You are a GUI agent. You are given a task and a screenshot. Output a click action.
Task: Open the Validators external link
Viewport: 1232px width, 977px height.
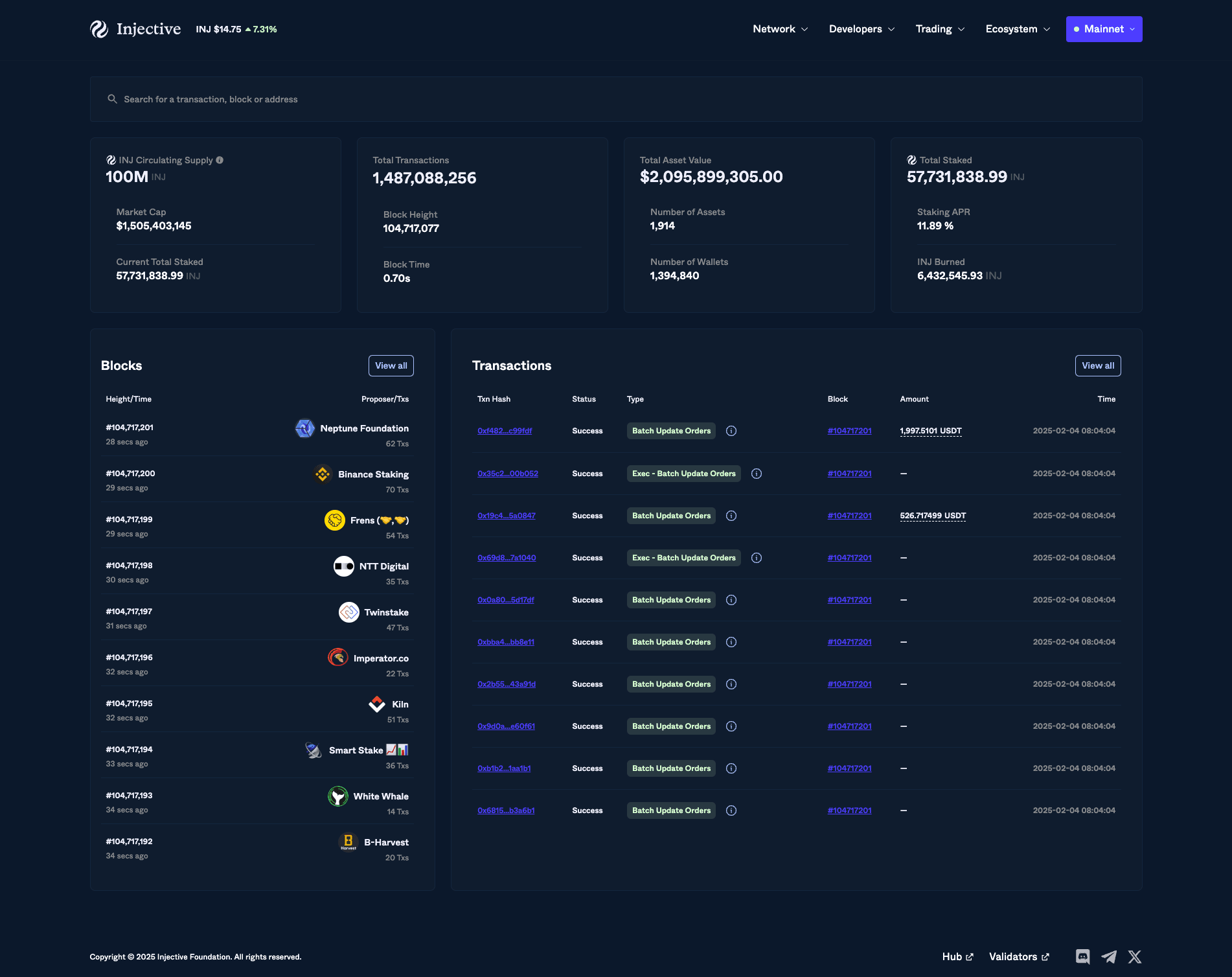click(x=1019, y=957)
